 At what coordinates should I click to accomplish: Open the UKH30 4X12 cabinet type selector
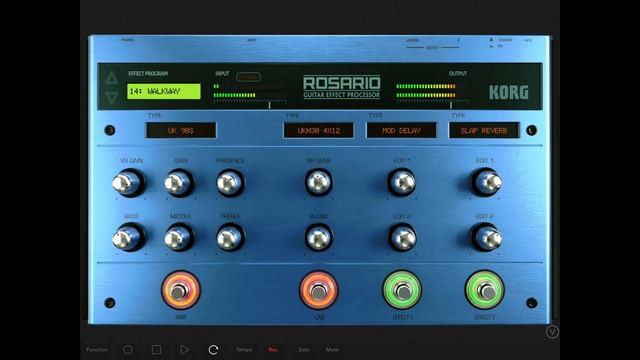pyautogui.click(x=319, y=131)
